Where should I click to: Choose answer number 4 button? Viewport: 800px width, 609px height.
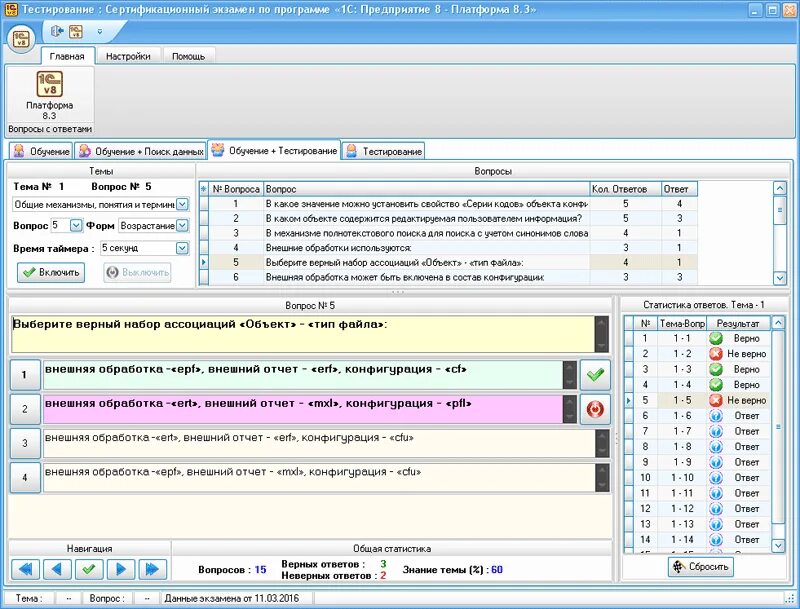coord(24,478)
